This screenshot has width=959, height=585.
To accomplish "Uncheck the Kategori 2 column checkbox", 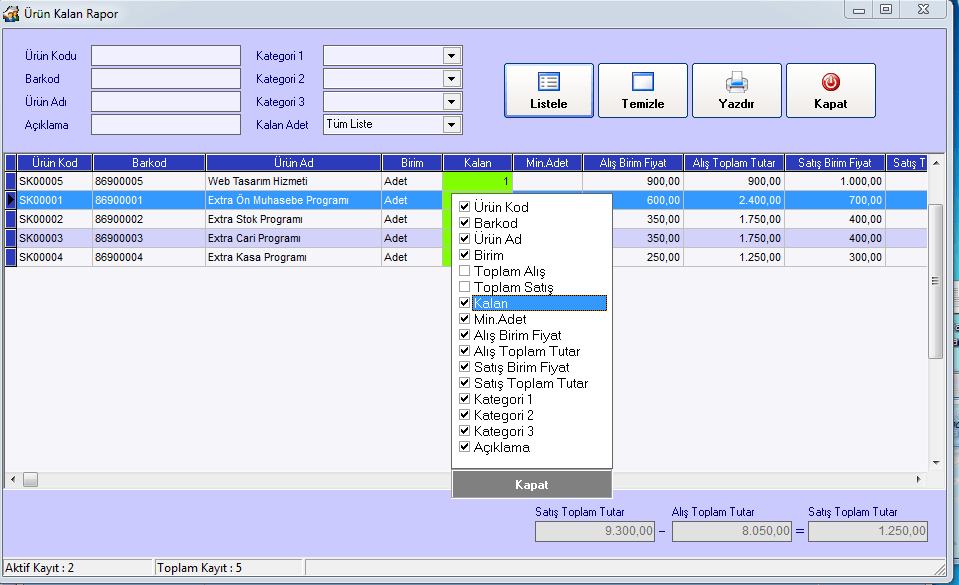I will tap(465, 415).
